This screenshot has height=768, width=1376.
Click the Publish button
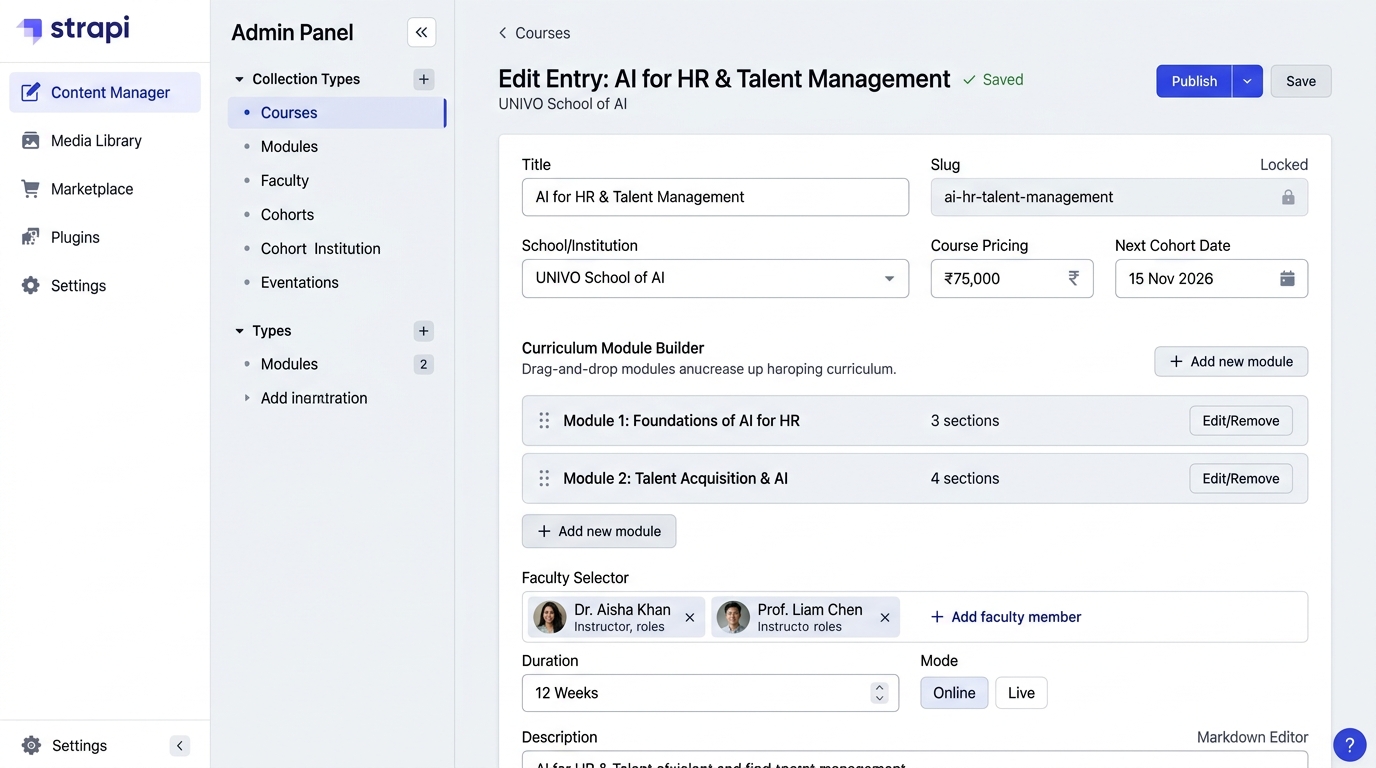(x=1194, y=81)
